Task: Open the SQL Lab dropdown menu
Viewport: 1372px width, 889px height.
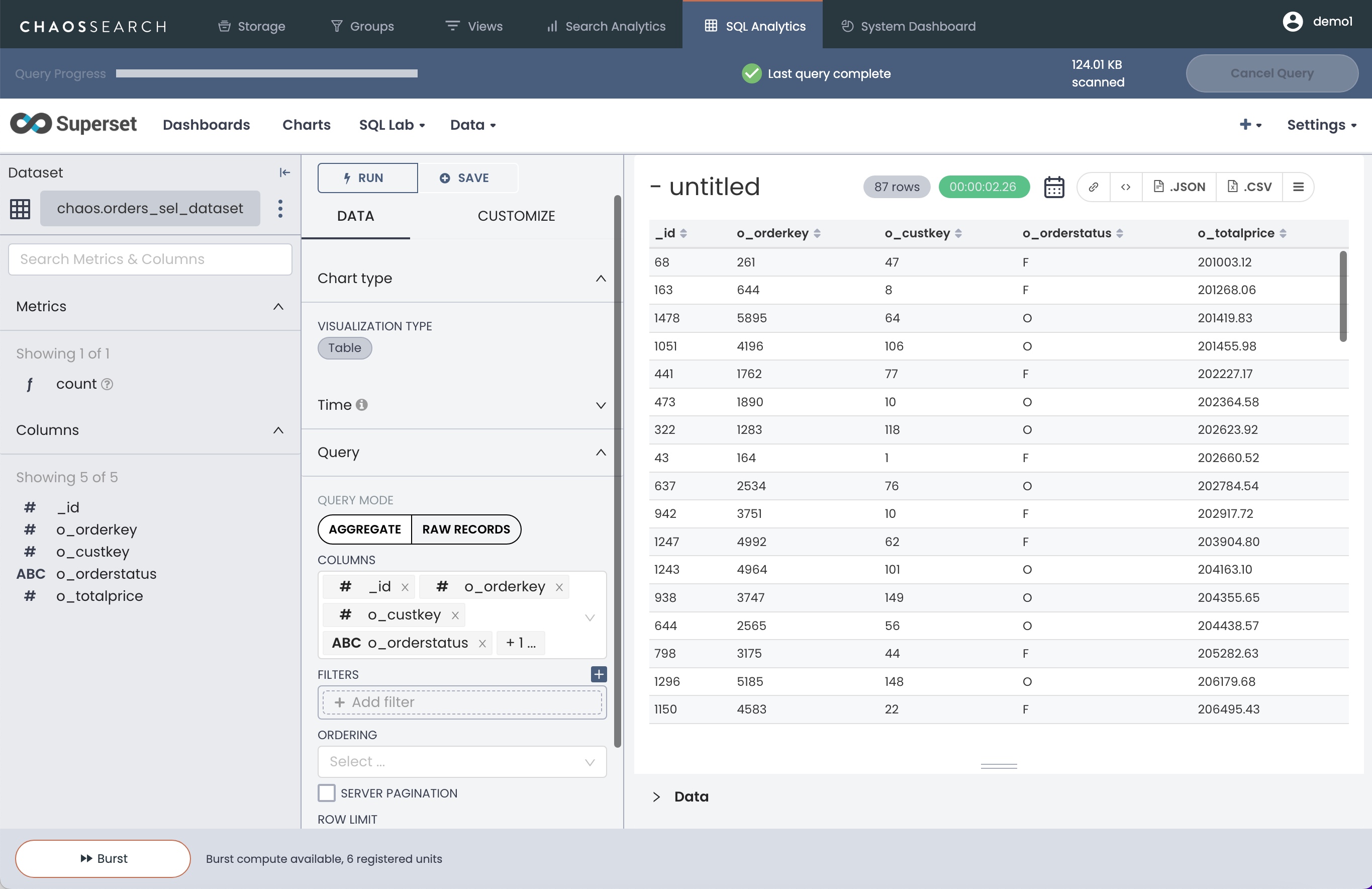Action: pyautogui.click(x=392, y=125)
